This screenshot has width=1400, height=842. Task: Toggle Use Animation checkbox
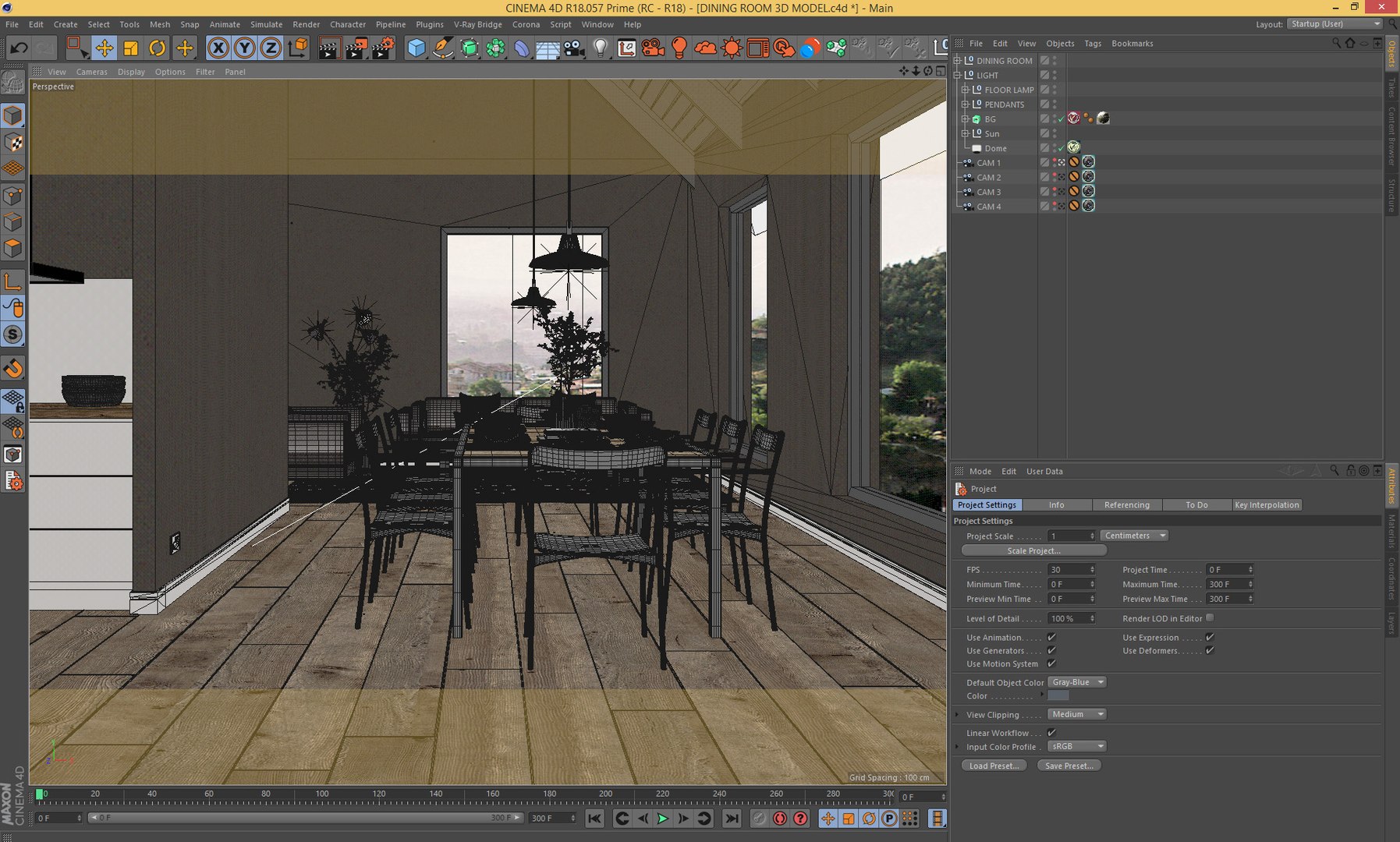coord(1051,637)
